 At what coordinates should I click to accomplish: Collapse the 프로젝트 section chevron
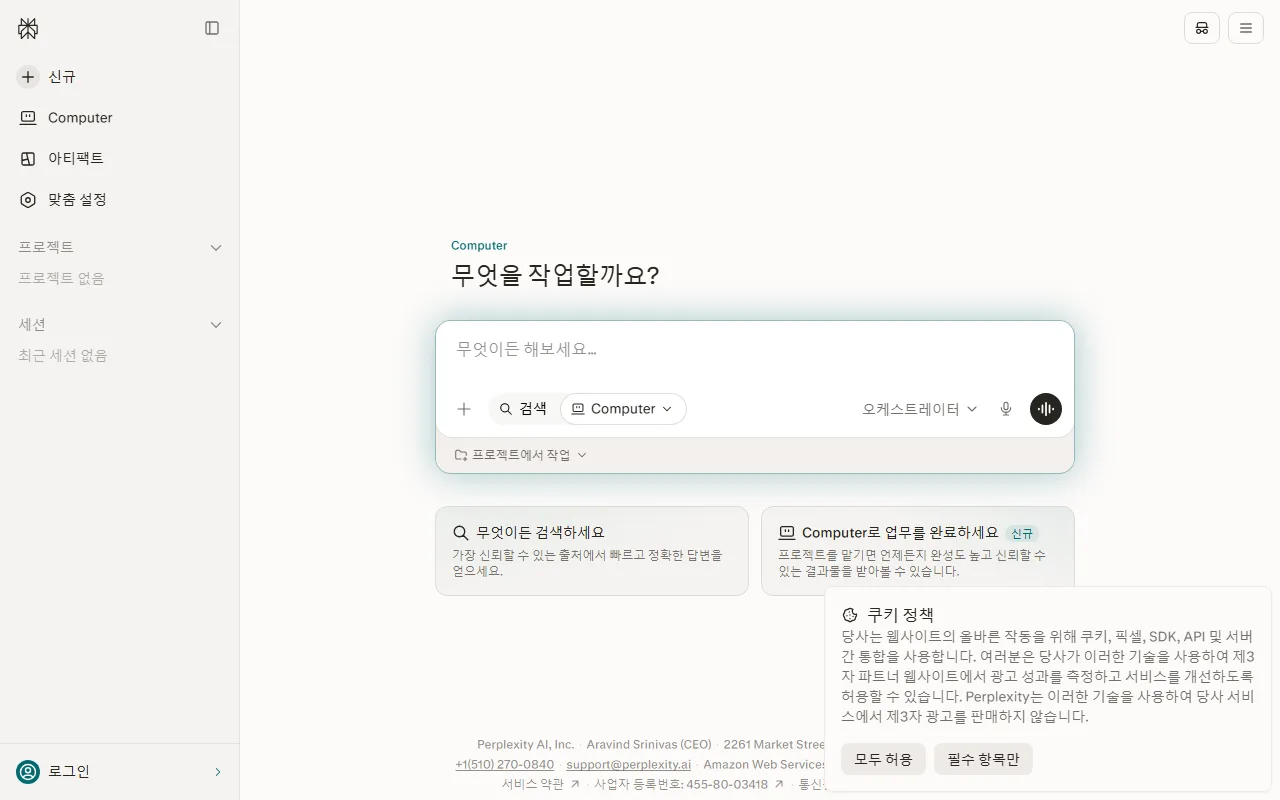tap(216, 247)
